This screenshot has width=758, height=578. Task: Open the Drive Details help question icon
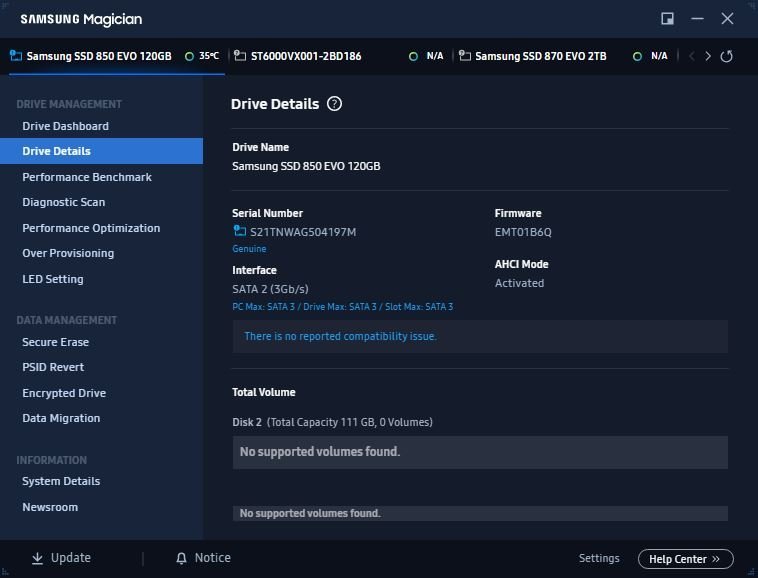click(334, 104)
